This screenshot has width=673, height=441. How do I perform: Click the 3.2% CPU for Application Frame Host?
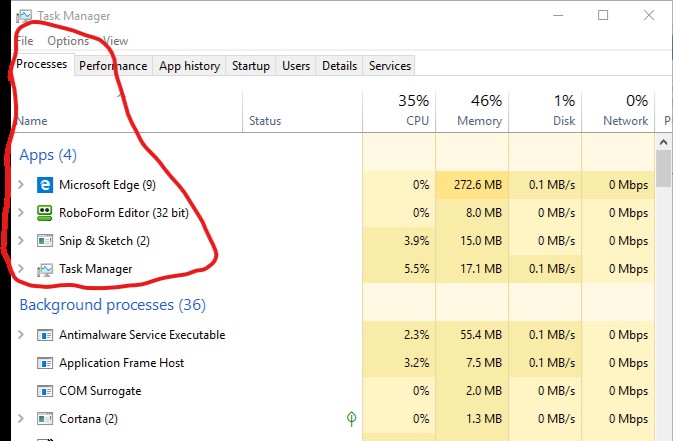416,363
